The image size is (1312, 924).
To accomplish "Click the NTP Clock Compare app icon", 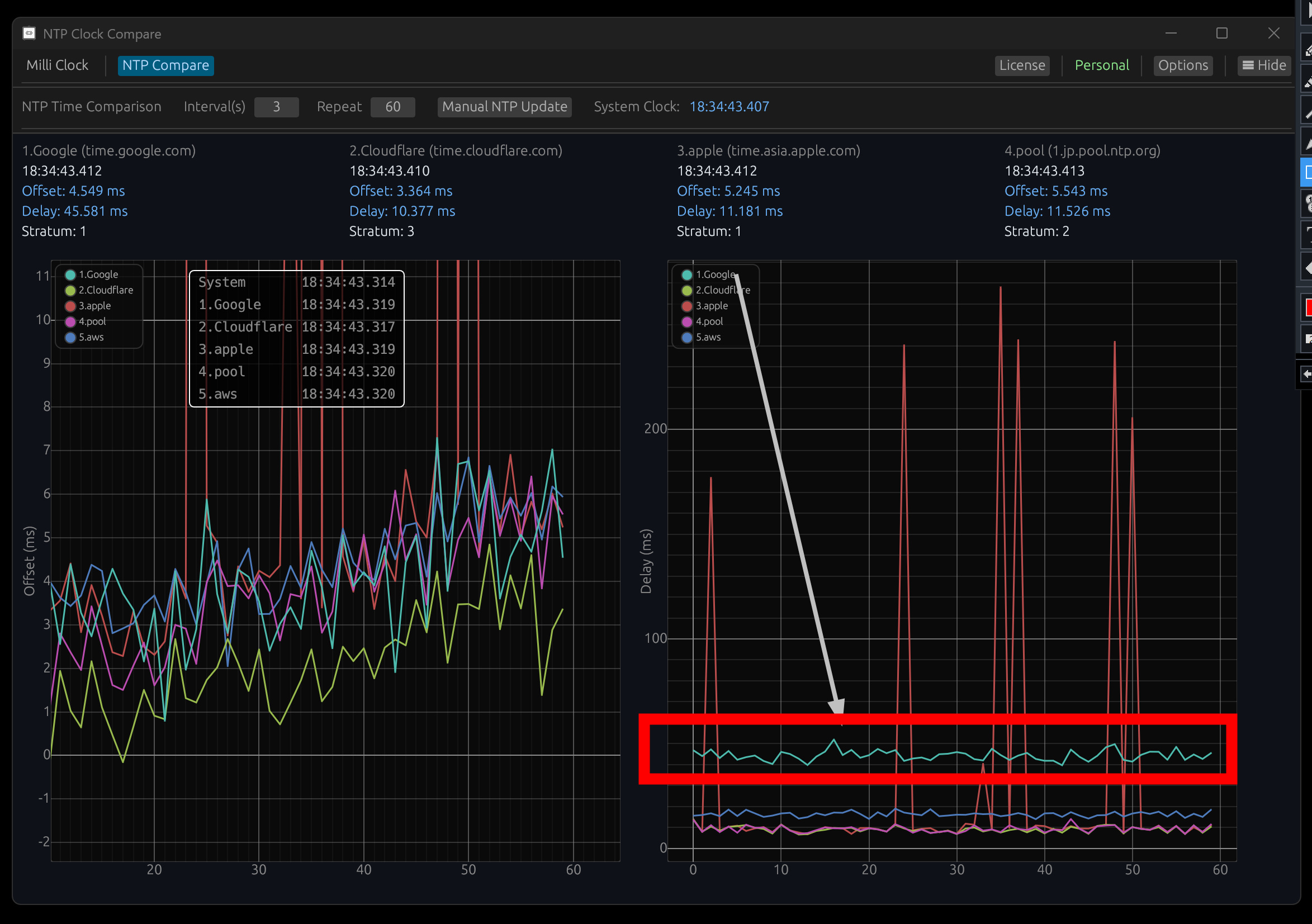I will click(29, 33).
